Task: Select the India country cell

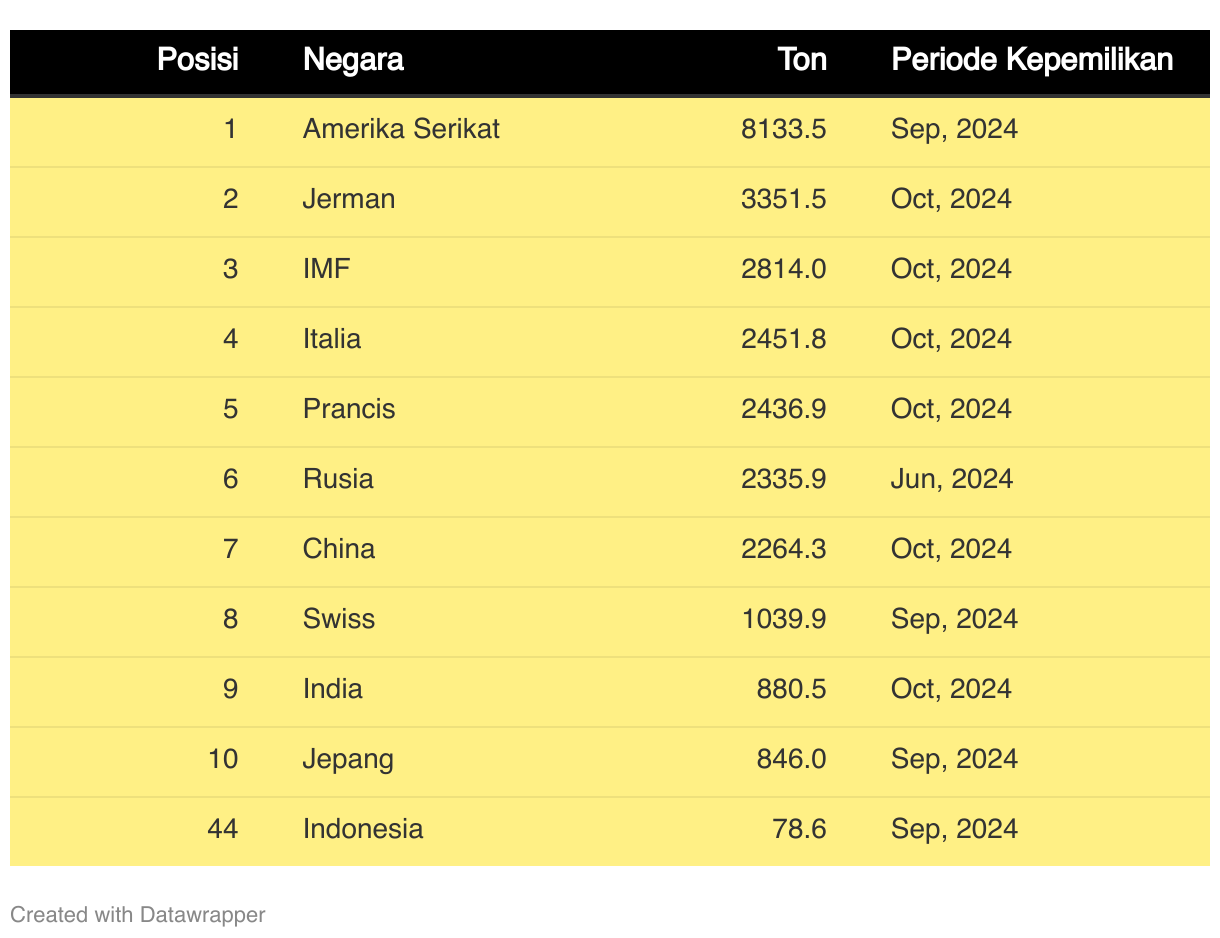Action: (332, 689)
